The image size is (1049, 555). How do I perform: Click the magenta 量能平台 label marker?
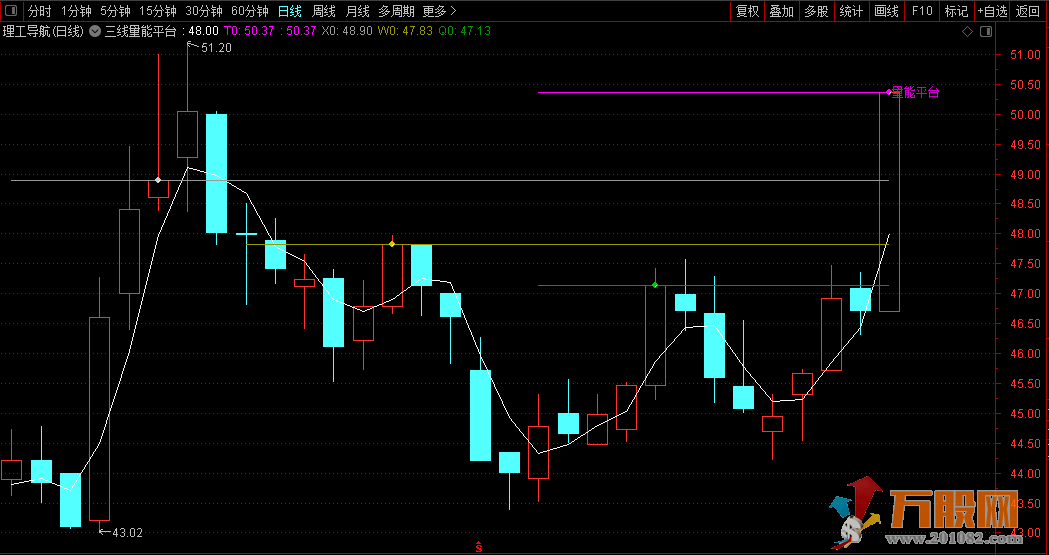click(x=915, y=92)
